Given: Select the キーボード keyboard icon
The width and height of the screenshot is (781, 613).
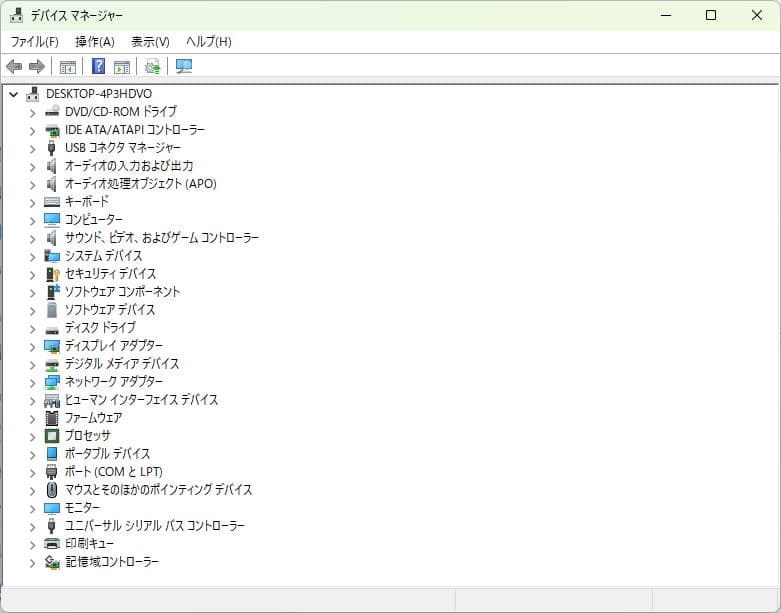Looking at the screenshot, I should (52, 202).
